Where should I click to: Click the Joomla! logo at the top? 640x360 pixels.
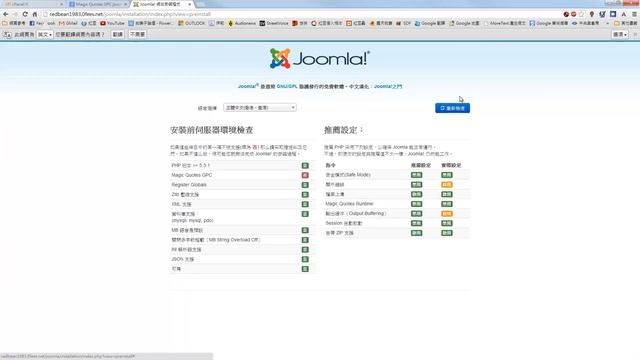pos(320,59)
